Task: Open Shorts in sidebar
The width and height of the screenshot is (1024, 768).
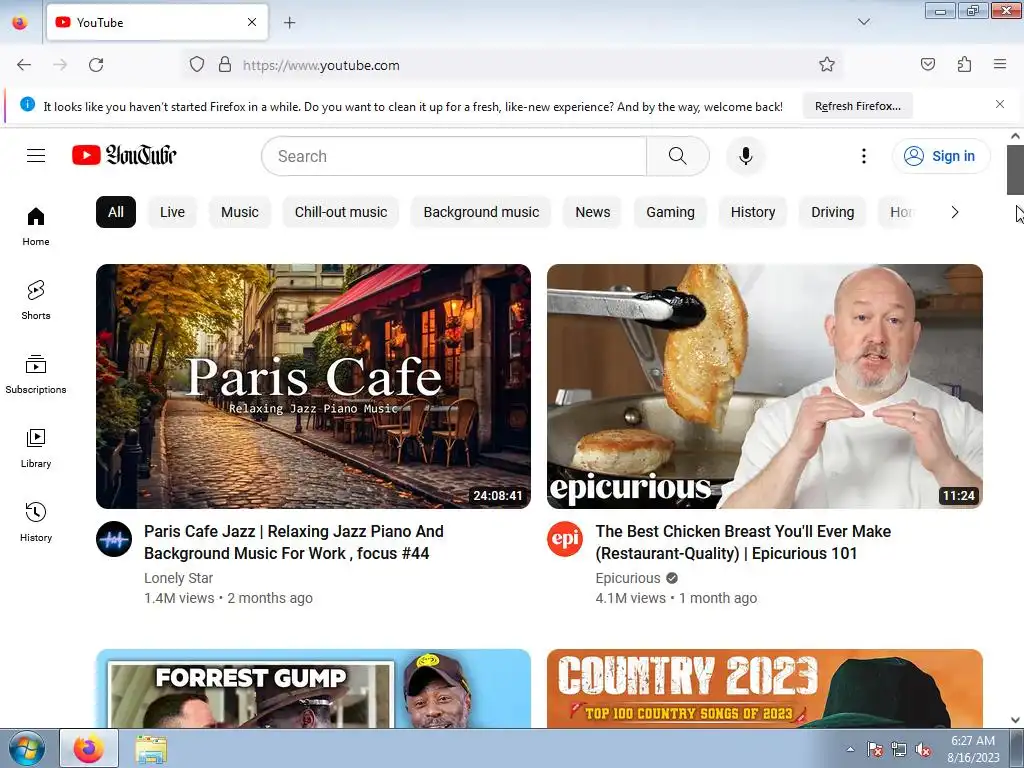Action: pos(36,300)
